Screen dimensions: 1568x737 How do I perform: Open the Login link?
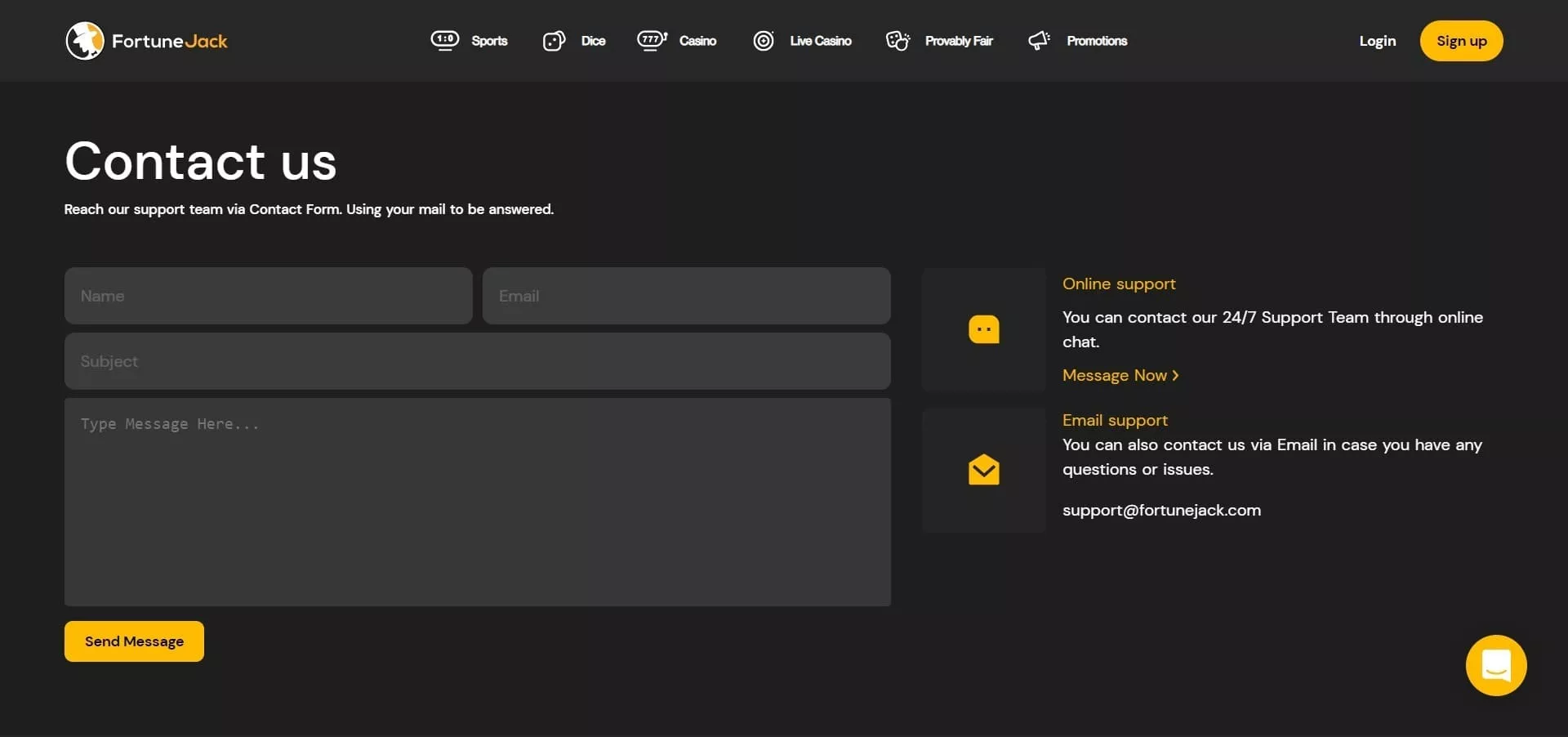(x=1377, y=41)
